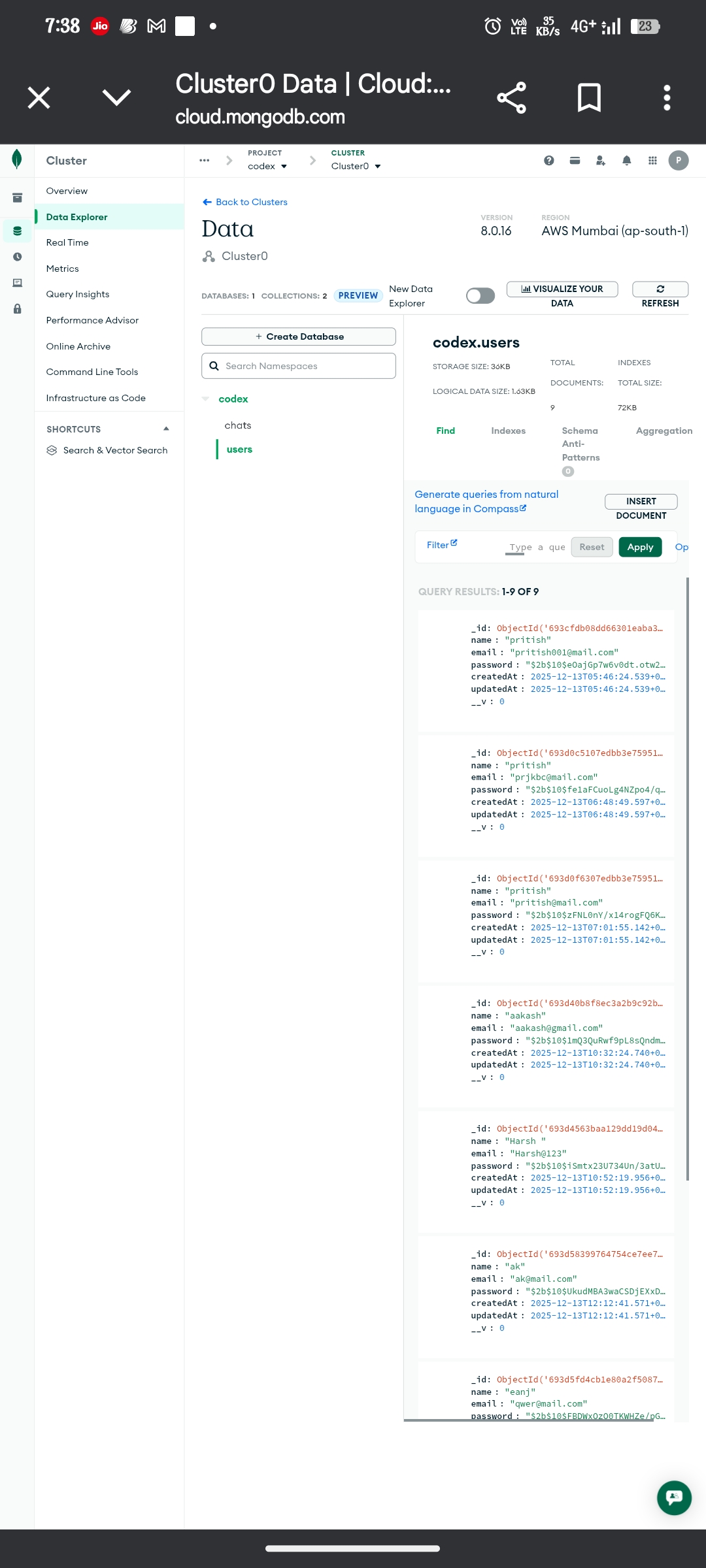Select the users collection
The height and width of the screenshot is (1568, 706).
pos(239,449)
